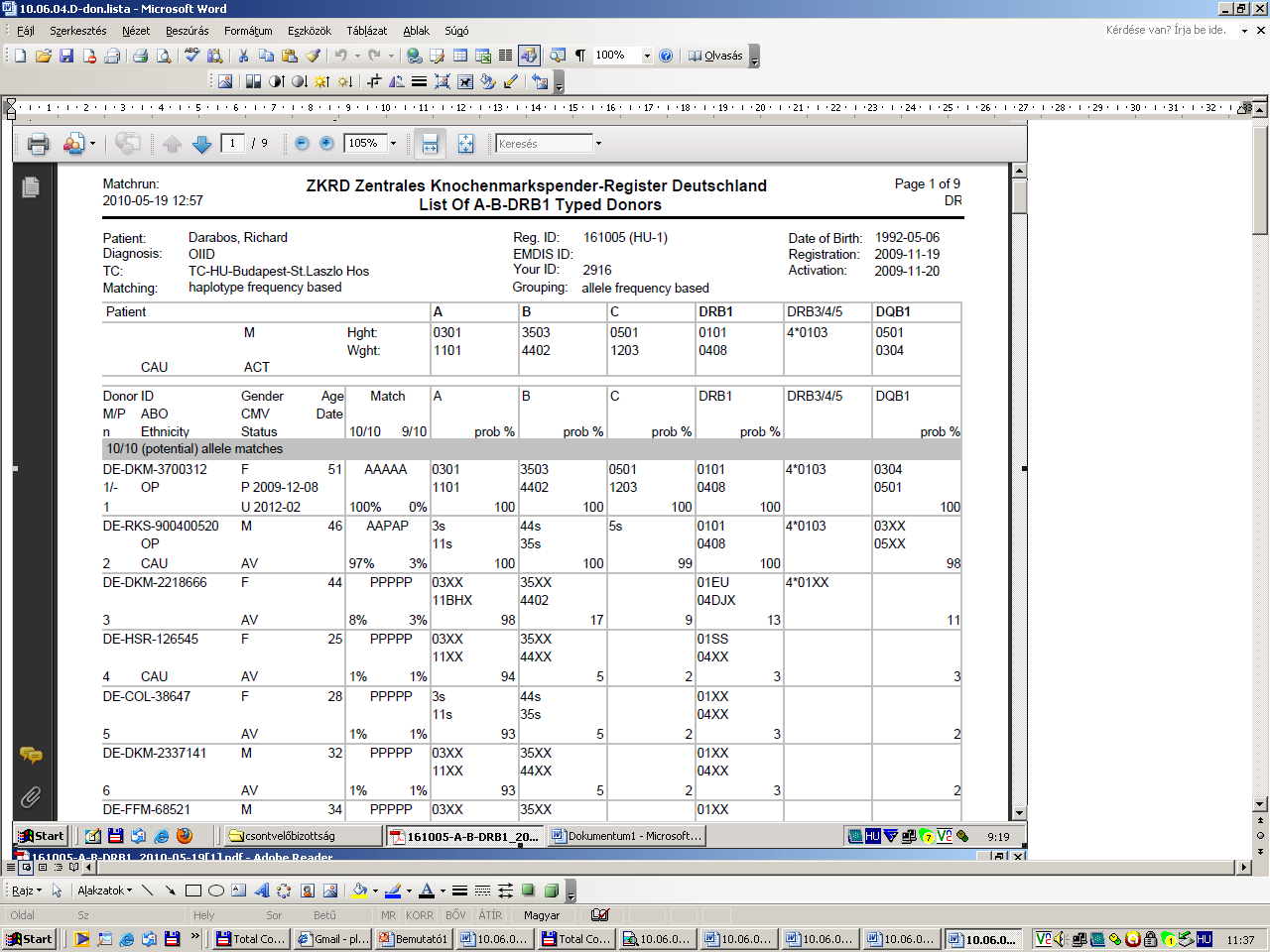Run the spelling and grammar check

pyautogui.click(x=191, y=56)
